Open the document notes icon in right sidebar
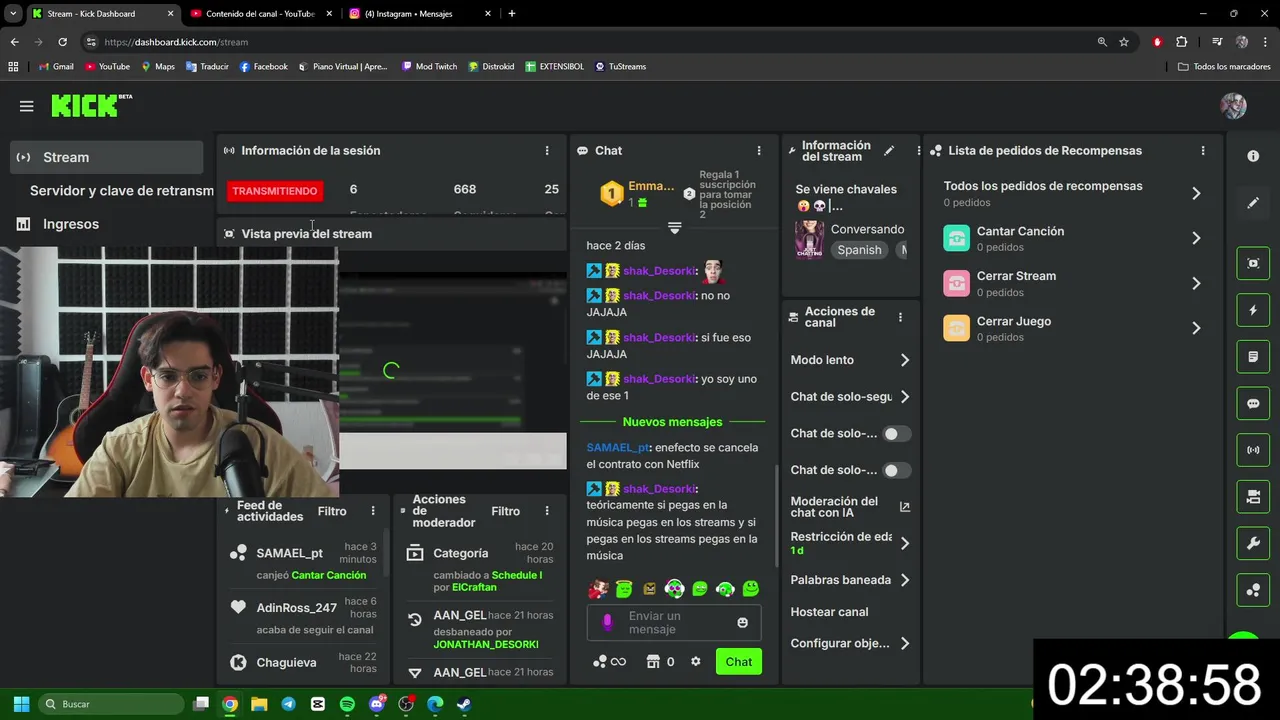Viewport: 1280px width, 720px height. pyautogui.click(x=1253, y=356)
